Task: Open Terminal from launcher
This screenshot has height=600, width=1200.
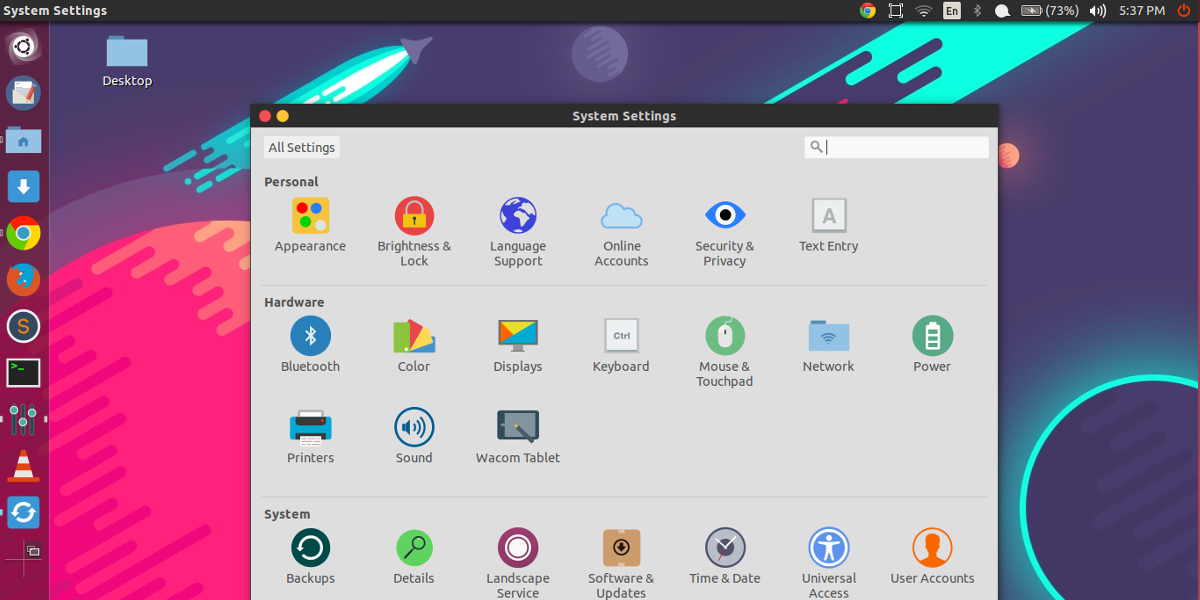Action: point(23,373)
